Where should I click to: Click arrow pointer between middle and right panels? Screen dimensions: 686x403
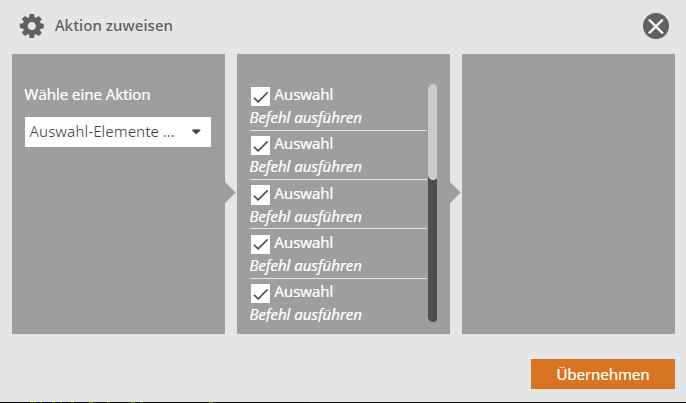click(x=455, y=192)
